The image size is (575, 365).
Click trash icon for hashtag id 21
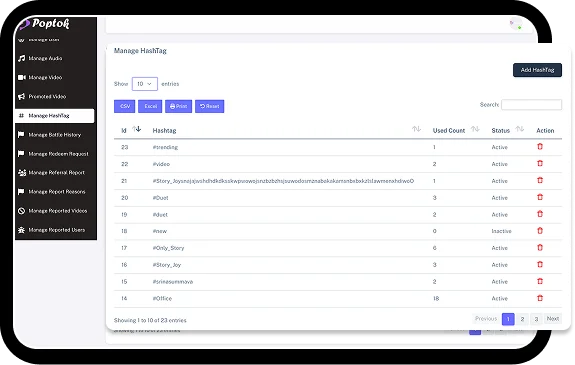540,180
